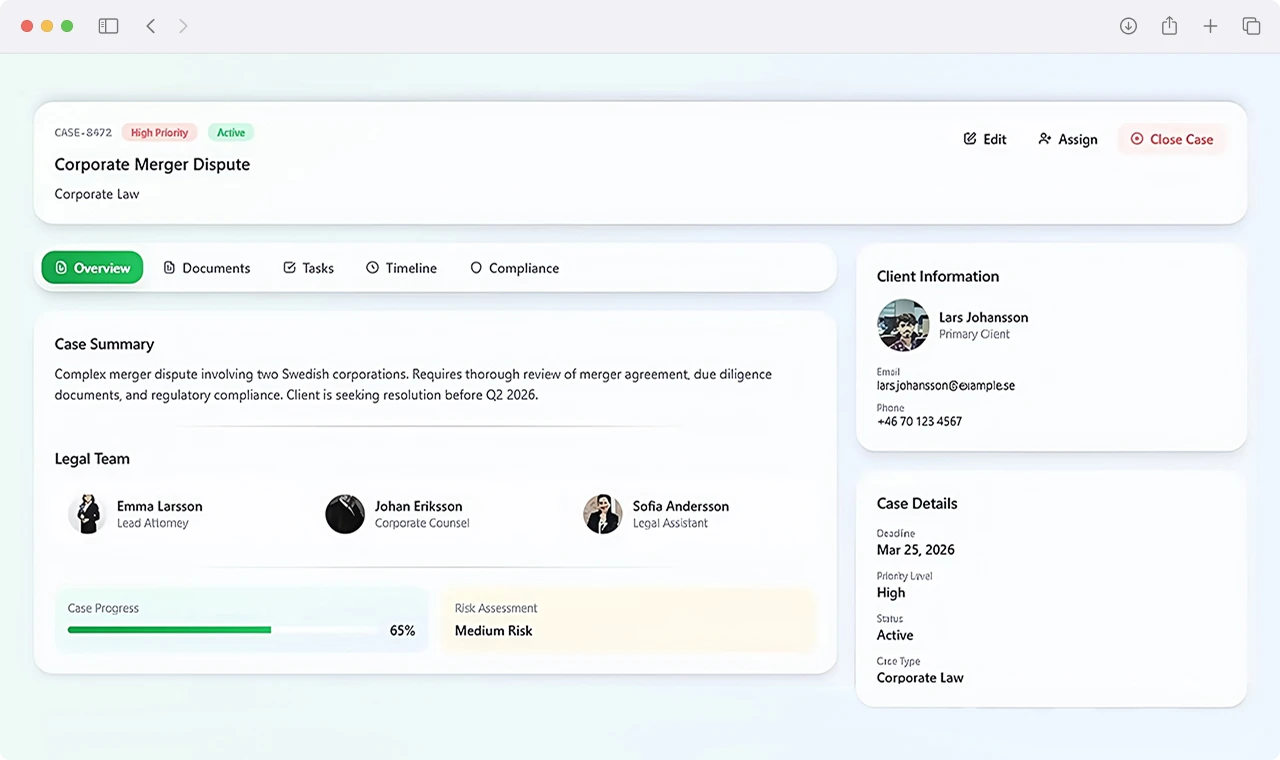This screenshot has width=1280, height=760.
Task: Go back with the left chevron
Action: point(151,26)
